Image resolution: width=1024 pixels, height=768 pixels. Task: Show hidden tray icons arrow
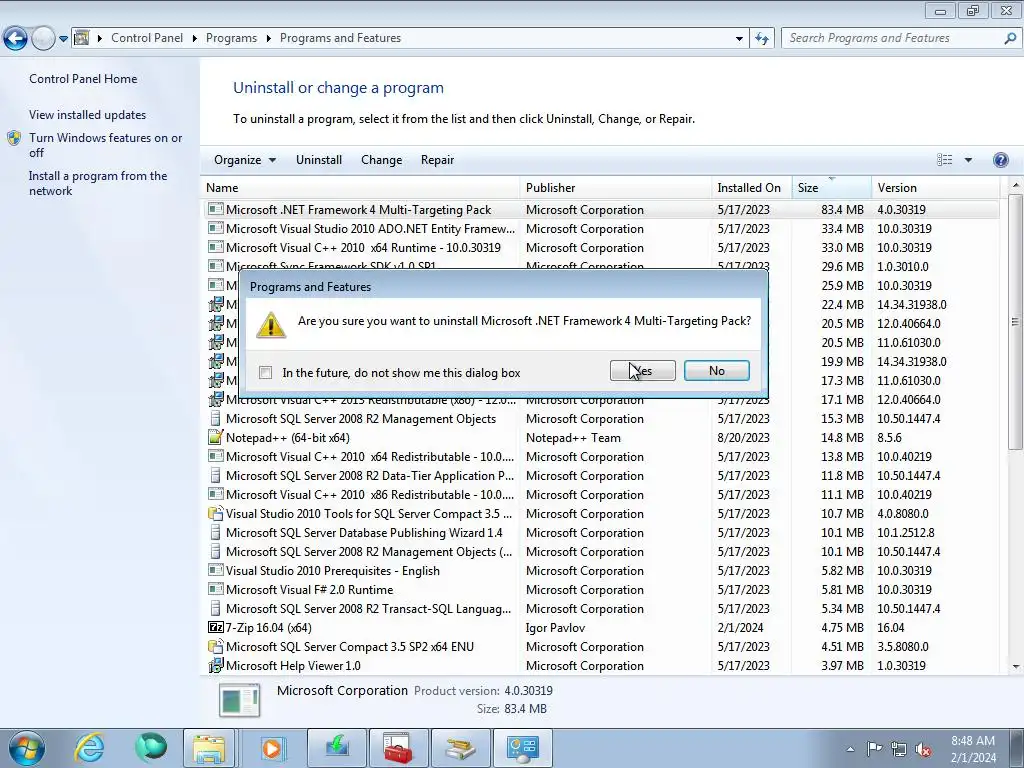tap(850, 749)
